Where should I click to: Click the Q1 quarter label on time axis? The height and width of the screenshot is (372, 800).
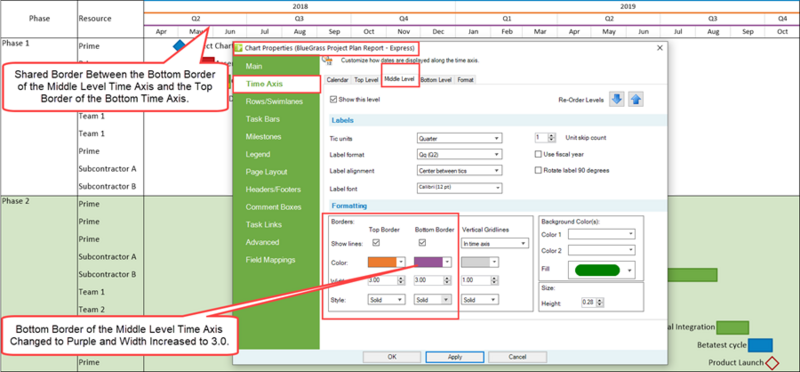(507, 18)
